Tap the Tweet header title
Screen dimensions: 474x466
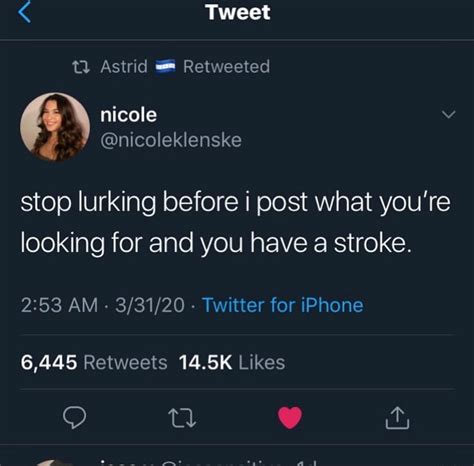coord(238,13)
